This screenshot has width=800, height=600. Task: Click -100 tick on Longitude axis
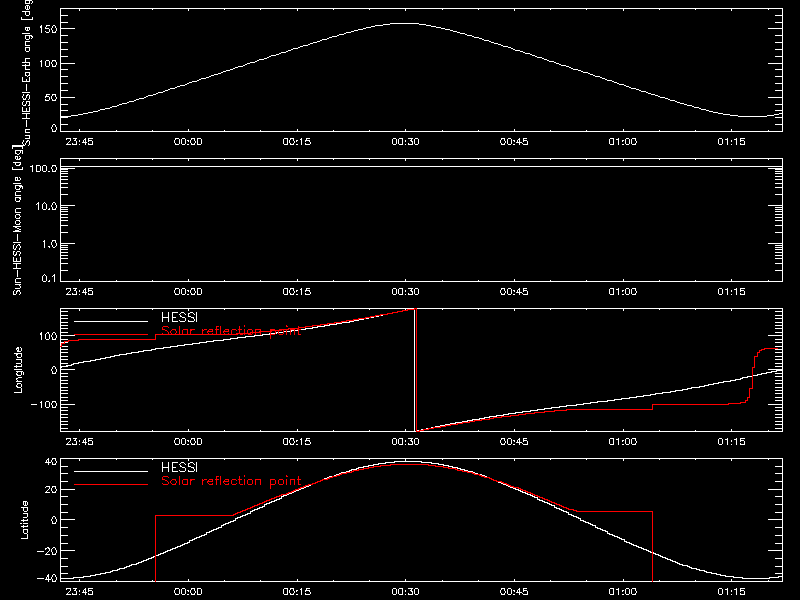(44, 404)
